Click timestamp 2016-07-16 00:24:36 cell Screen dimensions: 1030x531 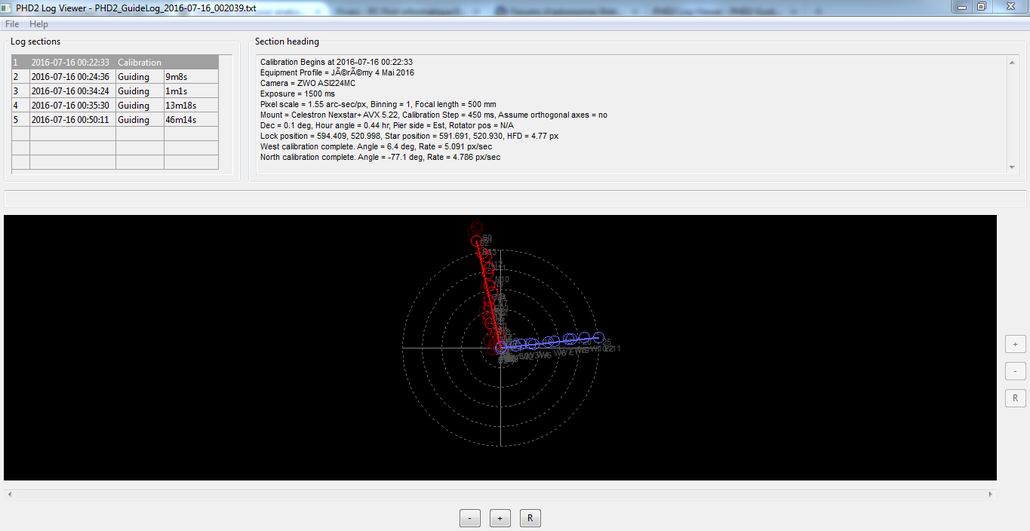click(72, 76)
